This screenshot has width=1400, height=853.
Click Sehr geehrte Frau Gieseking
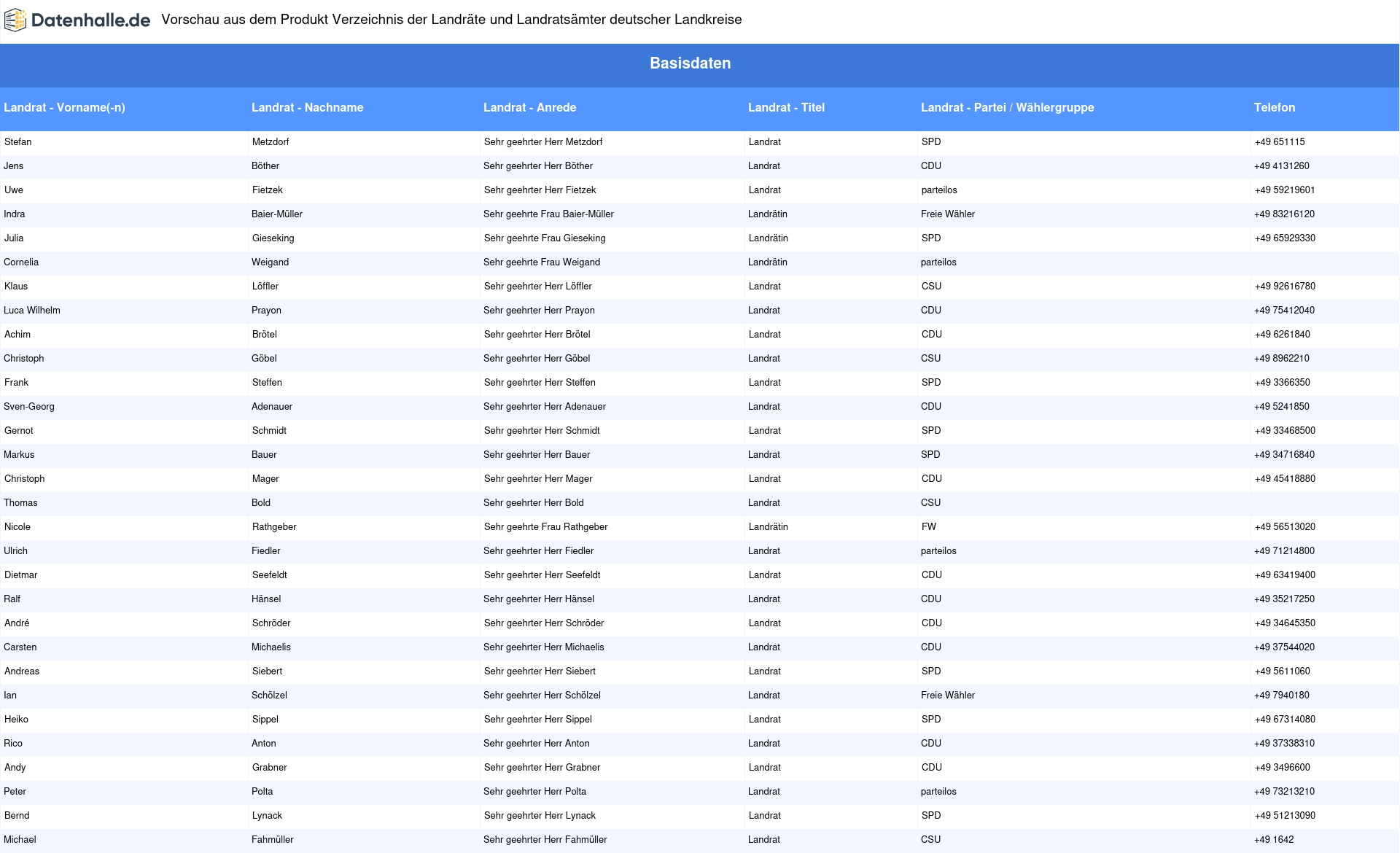tap(545, 238)
